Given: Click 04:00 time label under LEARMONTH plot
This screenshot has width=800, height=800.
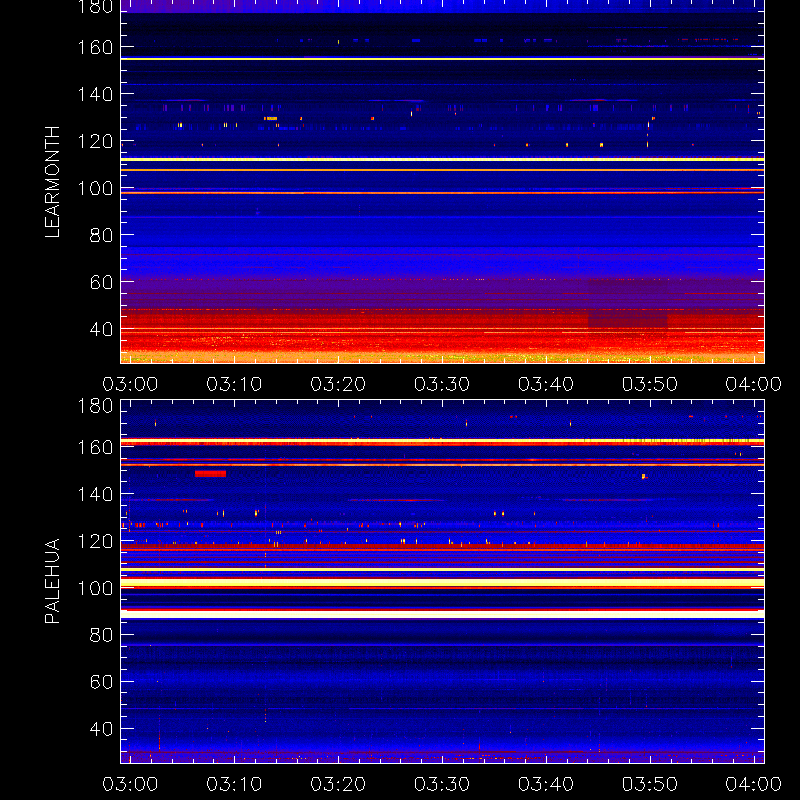Looking at the screenshot, I should 754,384.
